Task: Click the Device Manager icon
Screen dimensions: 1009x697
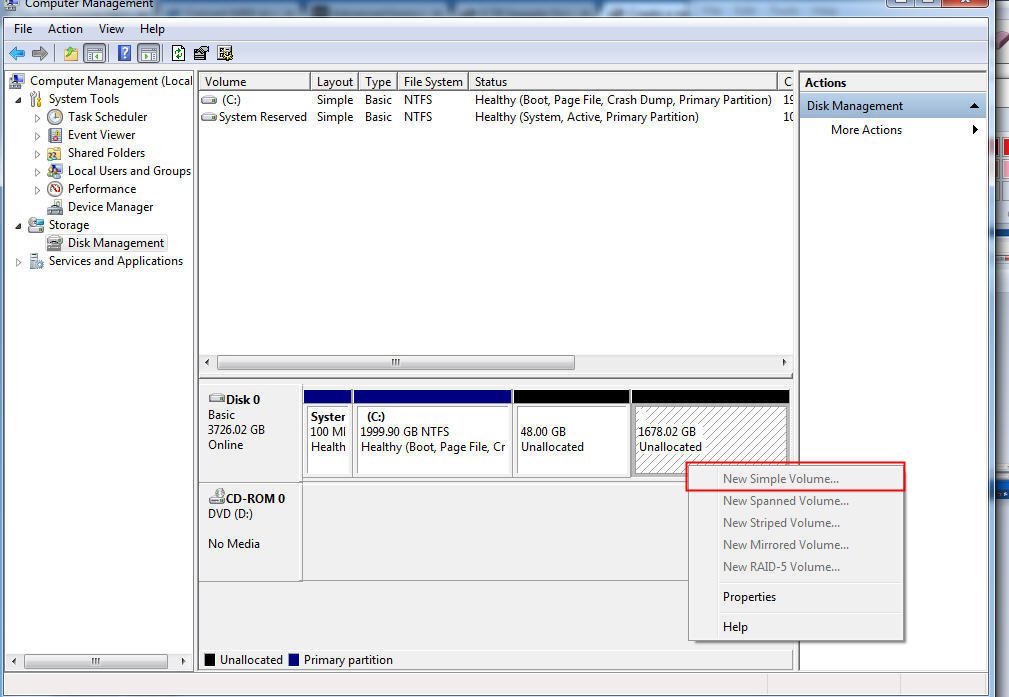Action: [55, 207]
